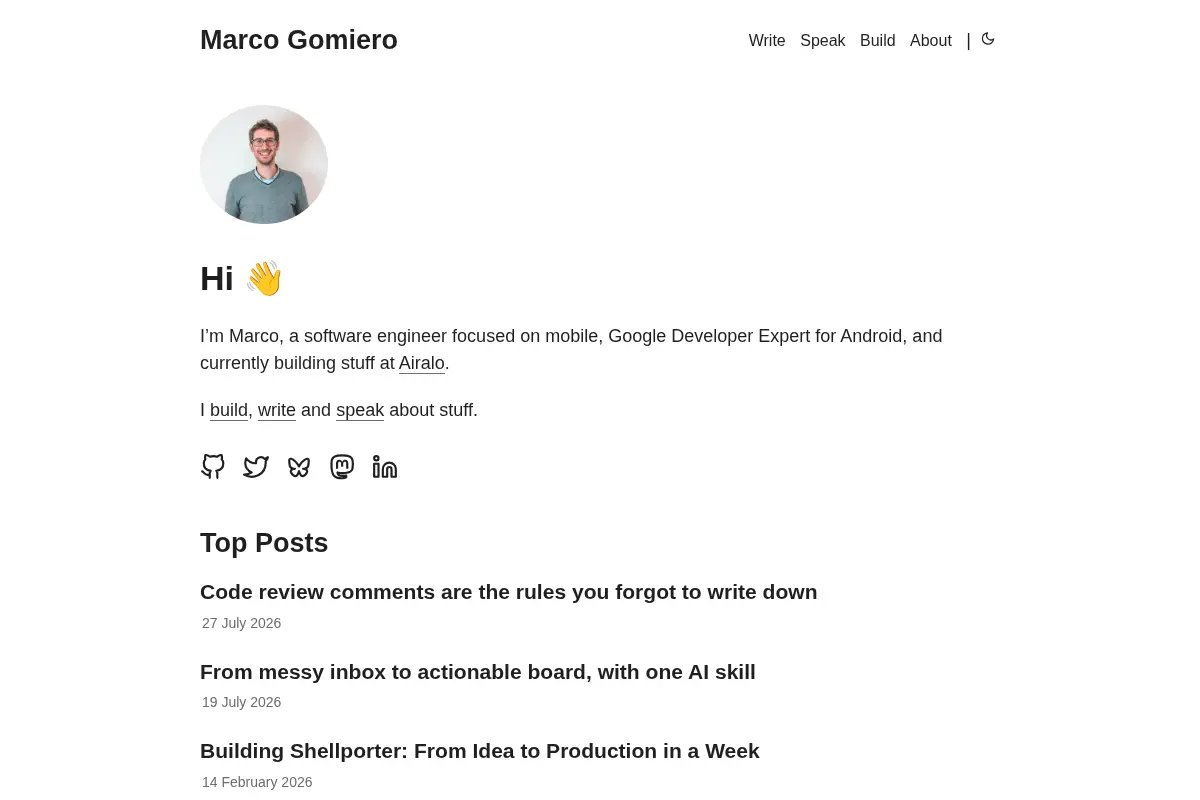Go to the Write page

coord(767,41)
